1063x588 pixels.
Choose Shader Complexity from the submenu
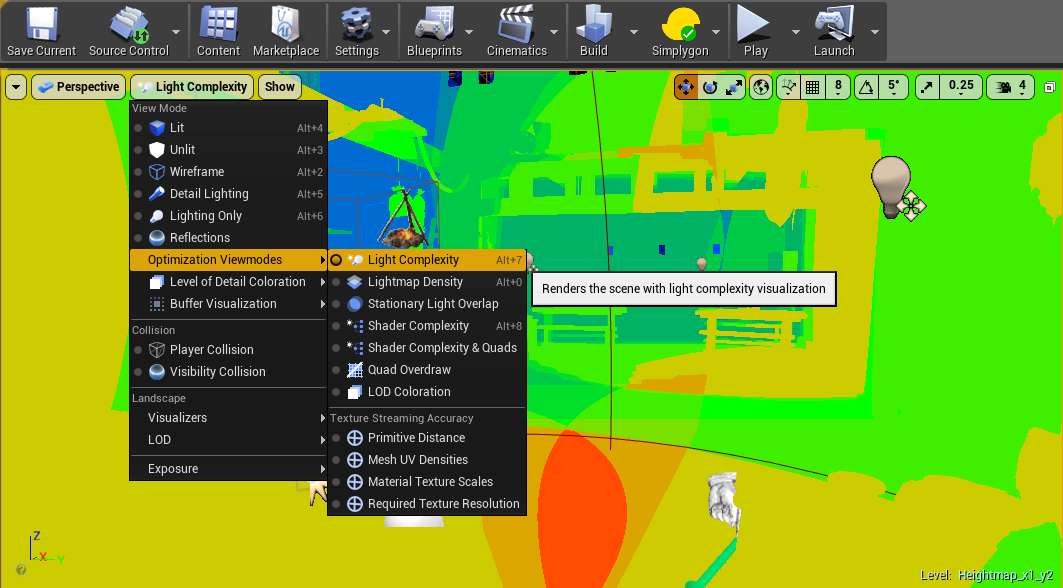(x=418, y=326)
